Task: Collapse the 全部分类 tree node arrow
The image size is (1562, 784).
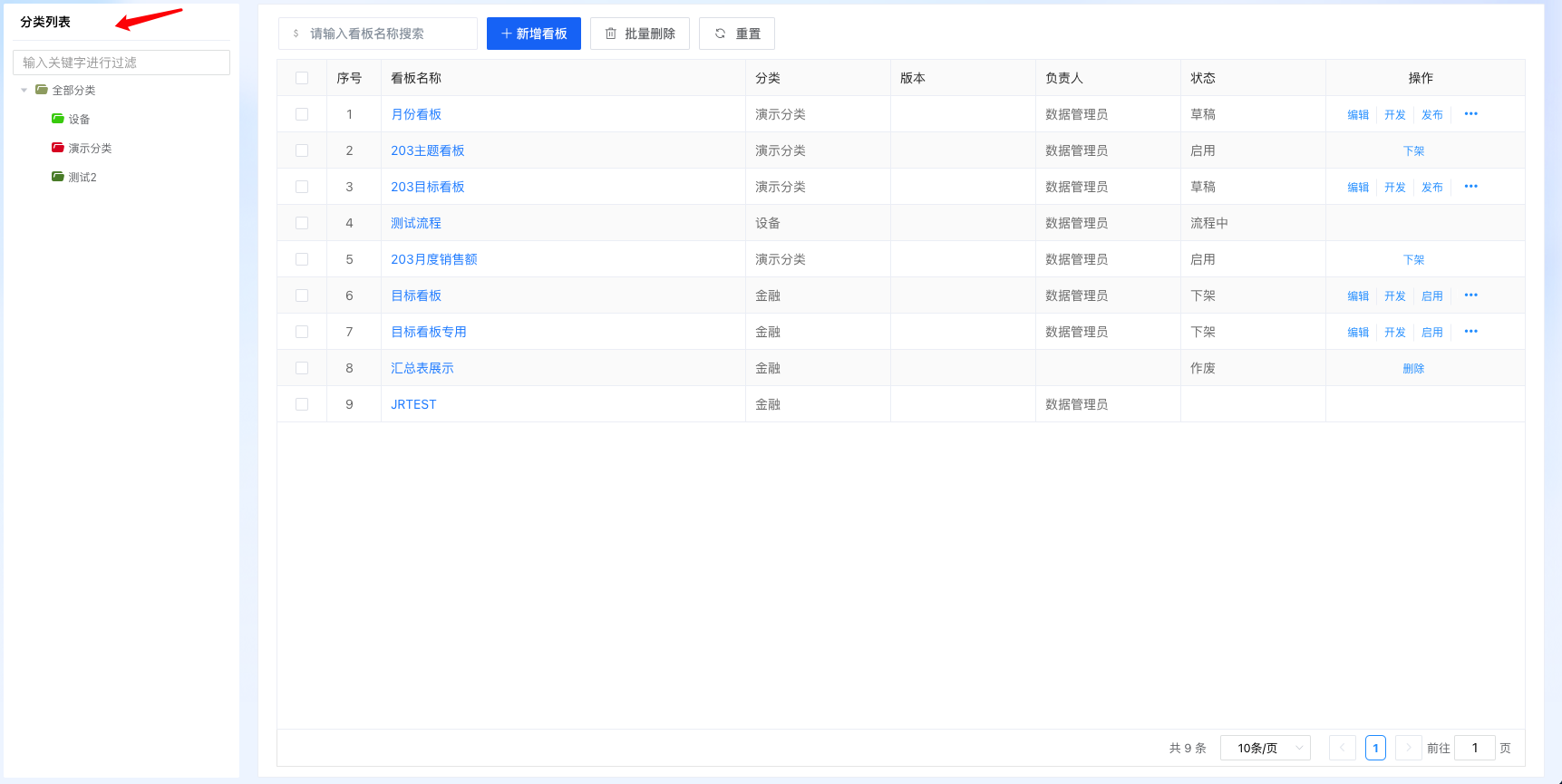Action: click(24, 90)
